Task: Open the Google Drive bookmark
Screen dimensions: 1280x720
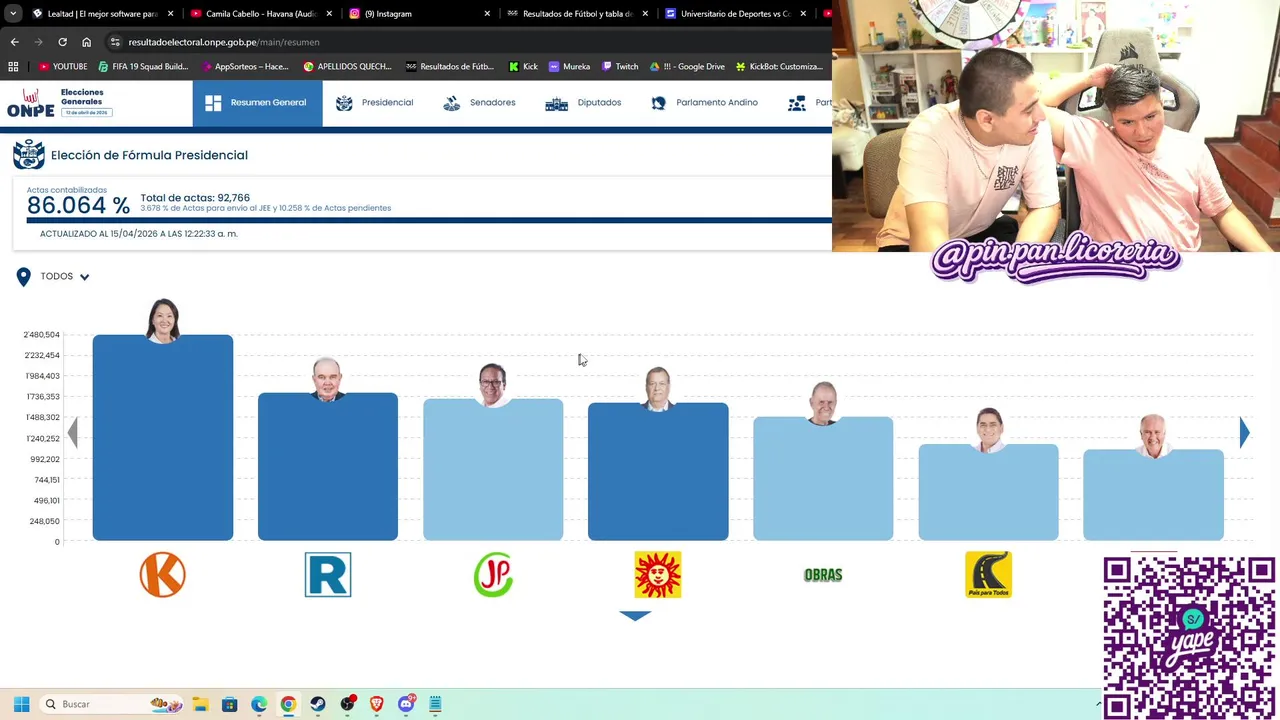Action: 687,67
